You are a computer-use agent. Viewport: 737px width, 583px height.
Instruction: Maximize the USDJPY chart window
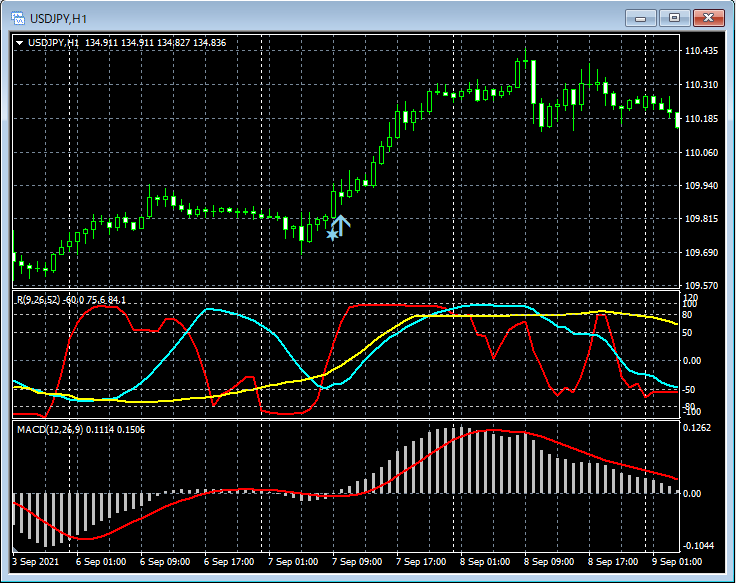(674, 18)
